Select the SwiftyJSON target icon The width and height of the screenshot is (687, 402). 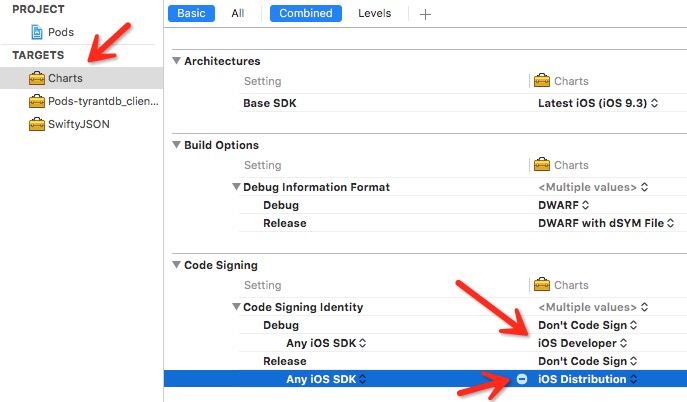click(x=37, y=124)
